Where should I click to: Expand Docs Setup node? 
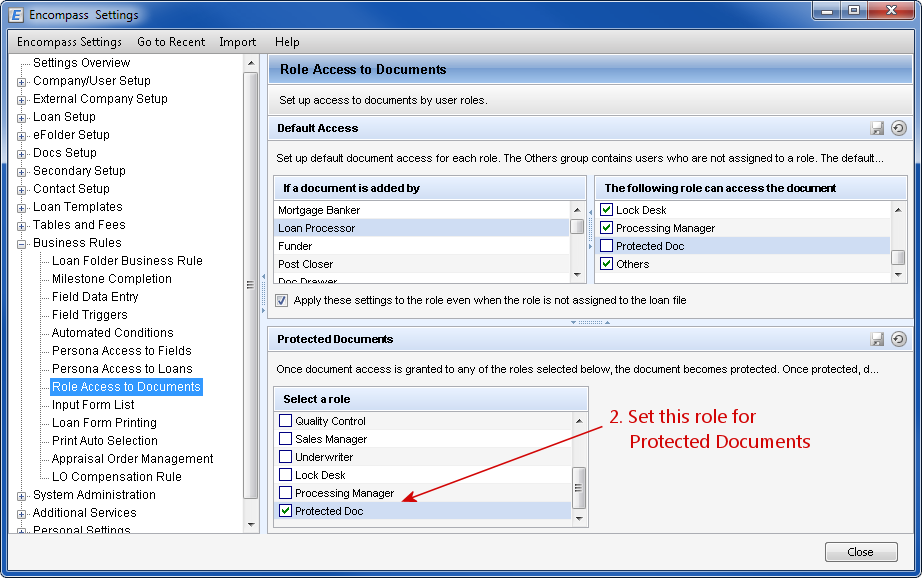[x=21, y=155]
